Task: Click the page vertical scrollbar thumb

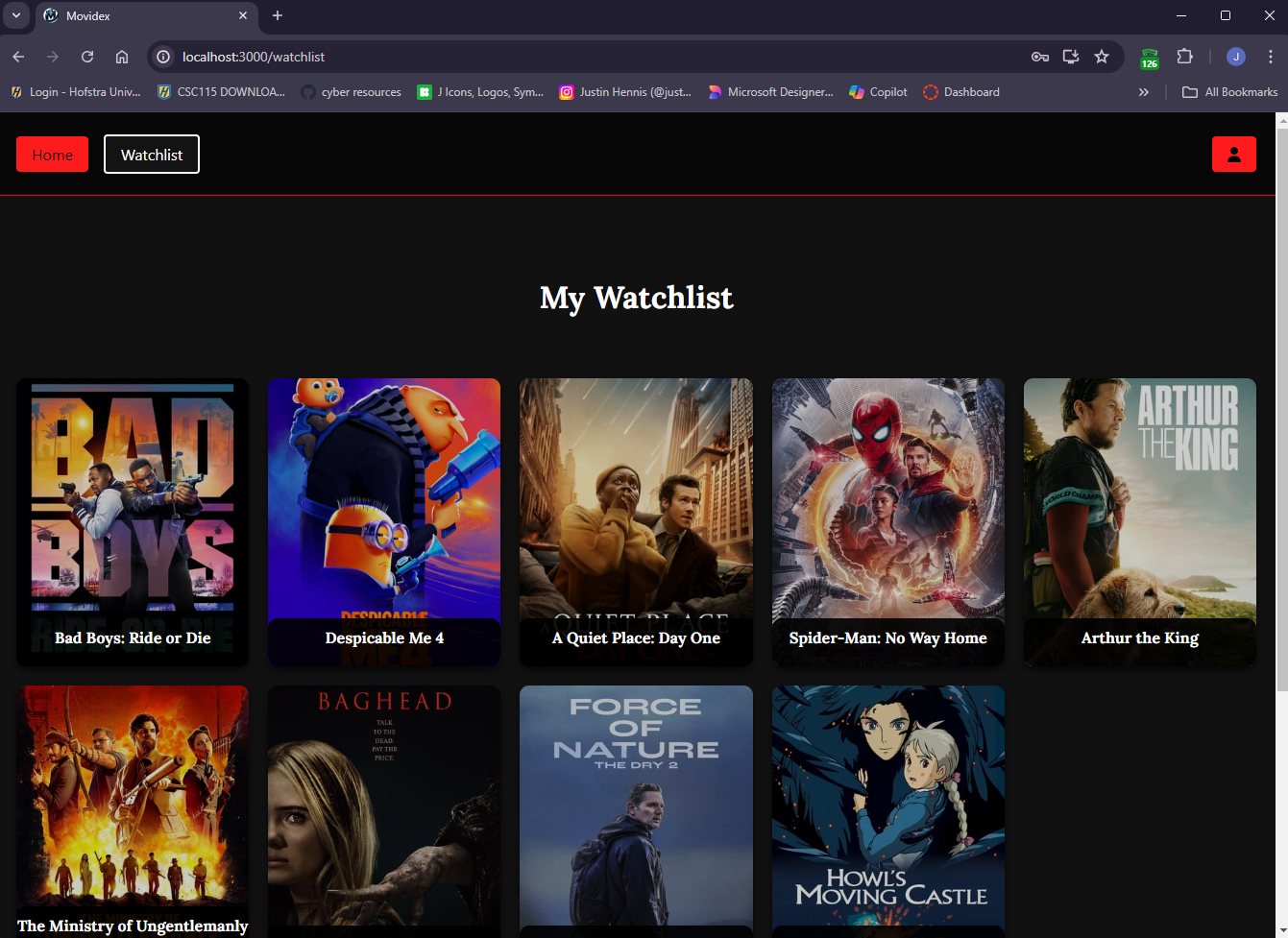Action: click(x=1281, y=410)
